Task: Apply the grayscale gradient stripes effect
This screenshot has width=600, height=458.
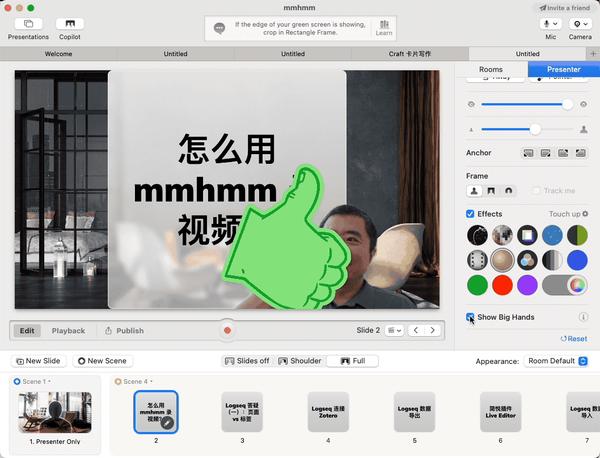Action: point(552,260)
